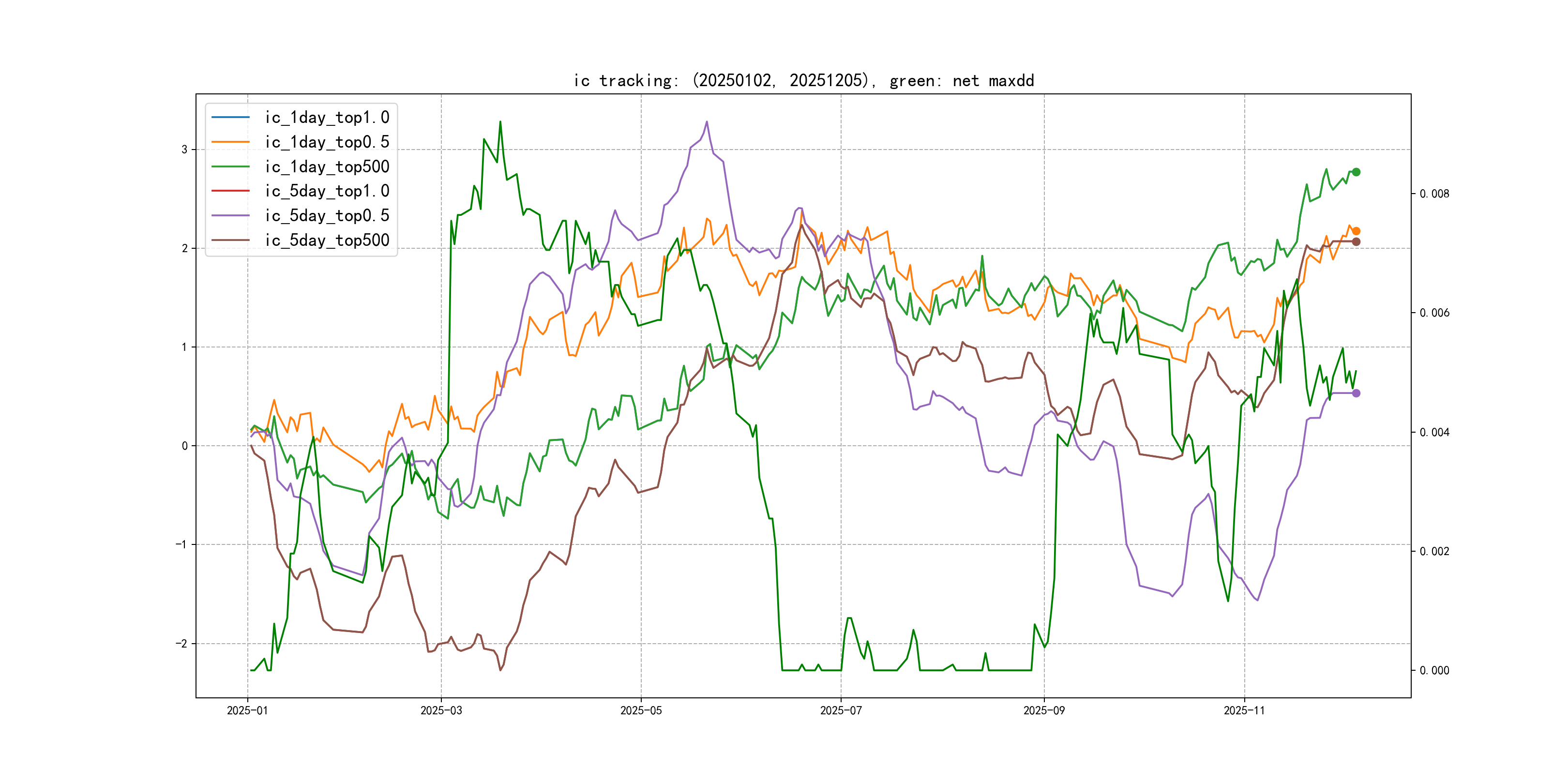The image size is (1568, 784).
Task: Select the ic_5day_top0.5 legend label text
Action: point(327,215)
